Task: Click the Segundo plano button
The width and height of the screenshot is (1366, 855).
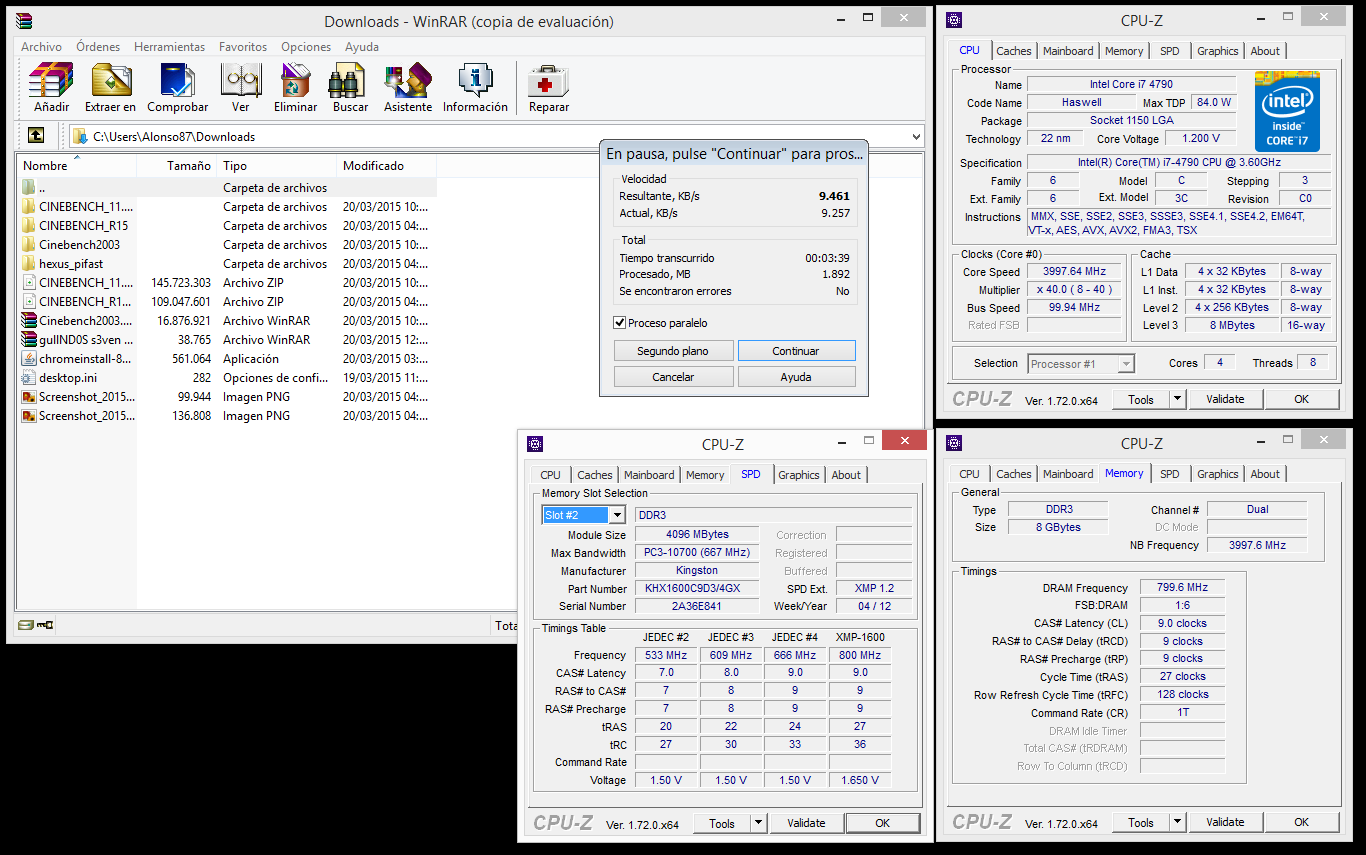Action: click(x=673, y=351)
